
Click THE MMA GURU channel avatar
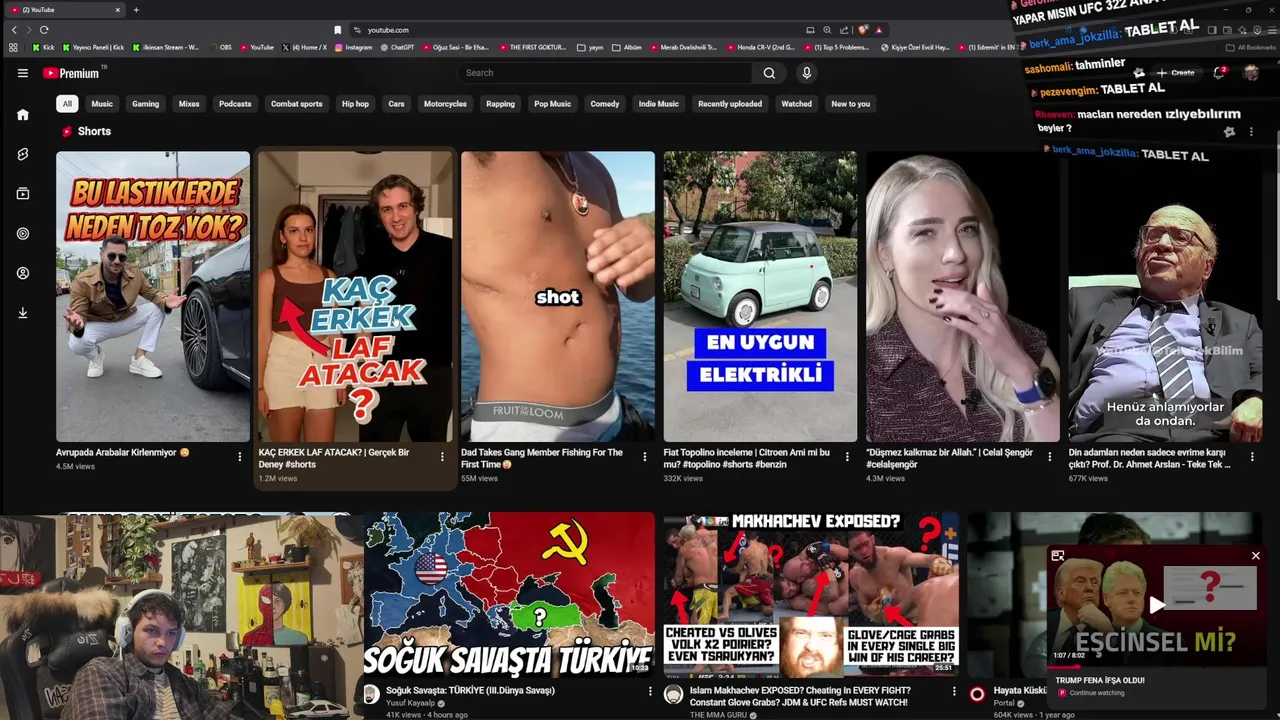point(673,694)
